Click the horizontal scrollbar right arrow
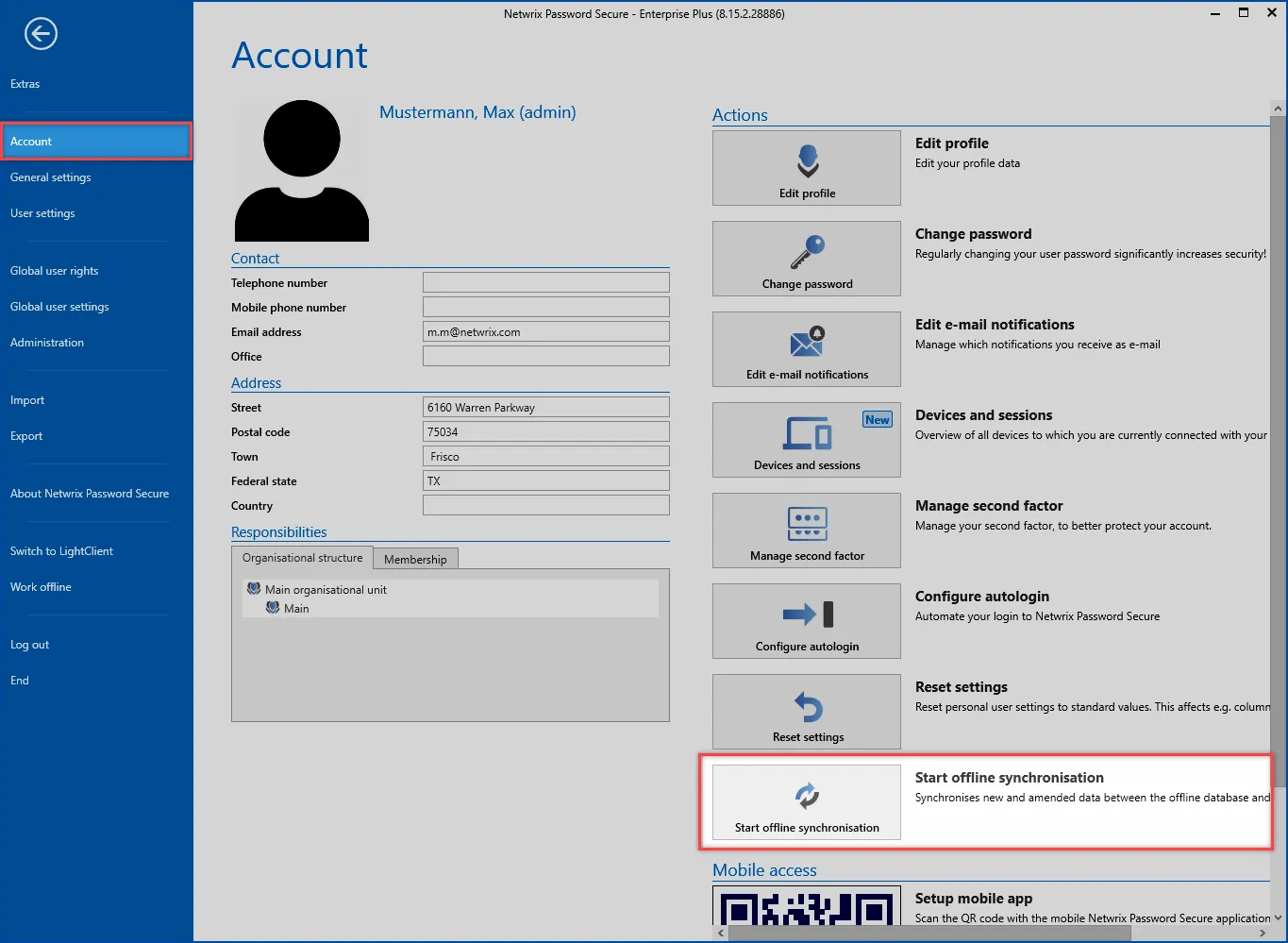 (x=1263, y=934)
